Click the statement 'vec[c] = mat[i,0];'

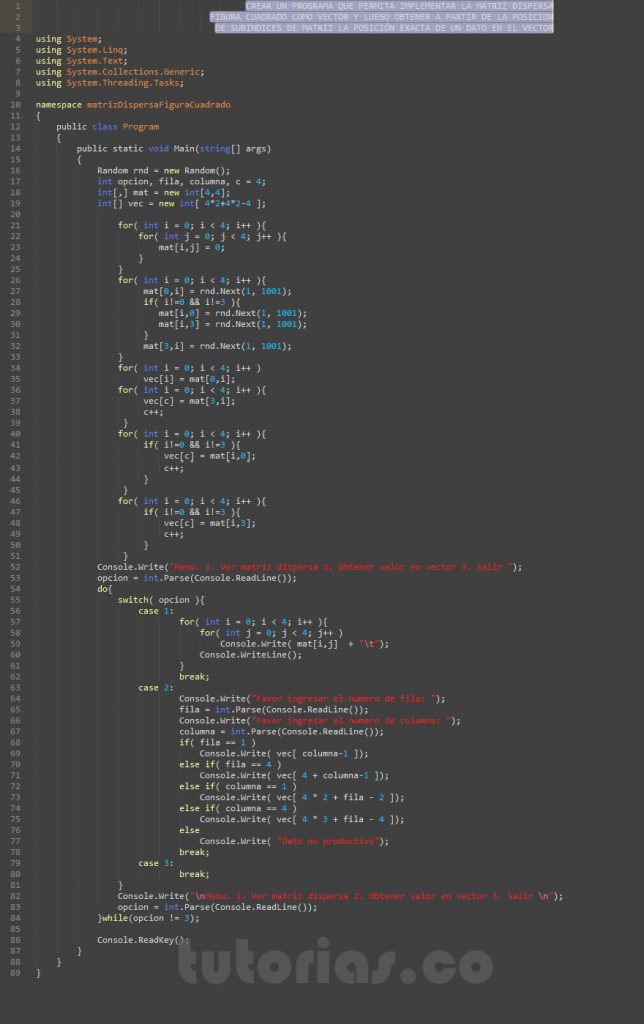click(210, 456)
